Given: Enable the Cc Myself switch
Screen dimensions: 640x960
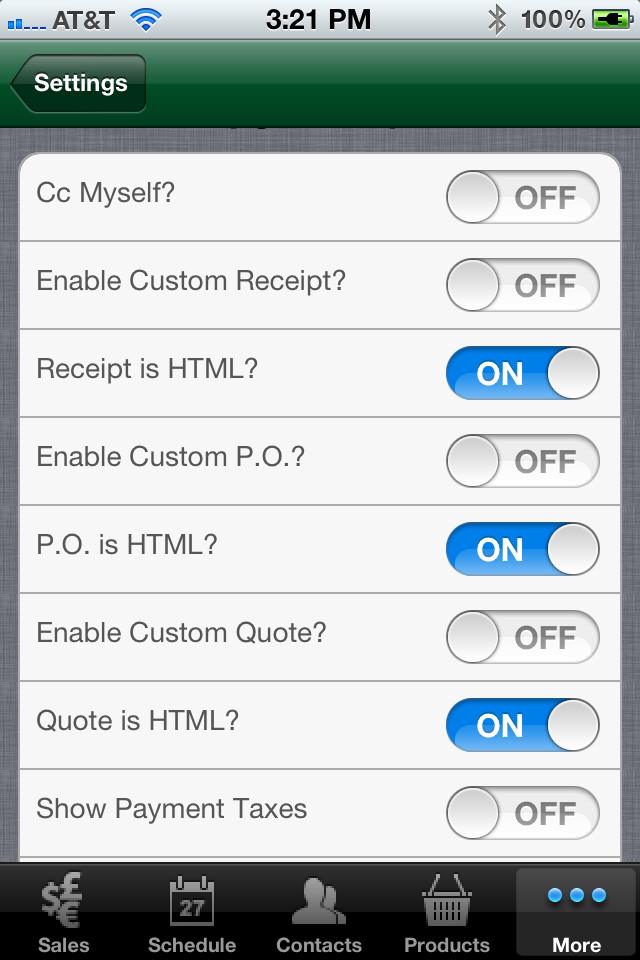Looking at the screenshot, I should tap(522, 197).
